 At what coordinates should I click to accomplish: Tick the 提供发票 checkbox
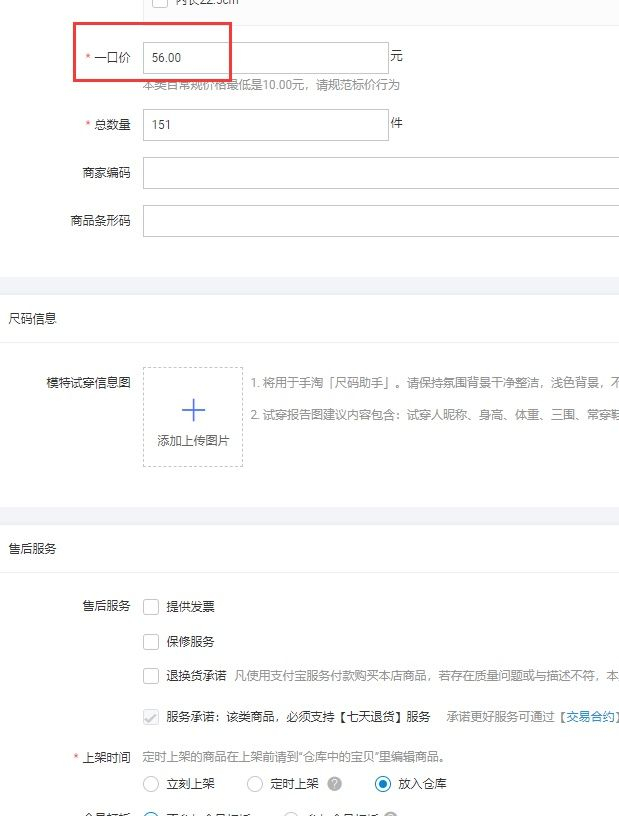(151, 606)
